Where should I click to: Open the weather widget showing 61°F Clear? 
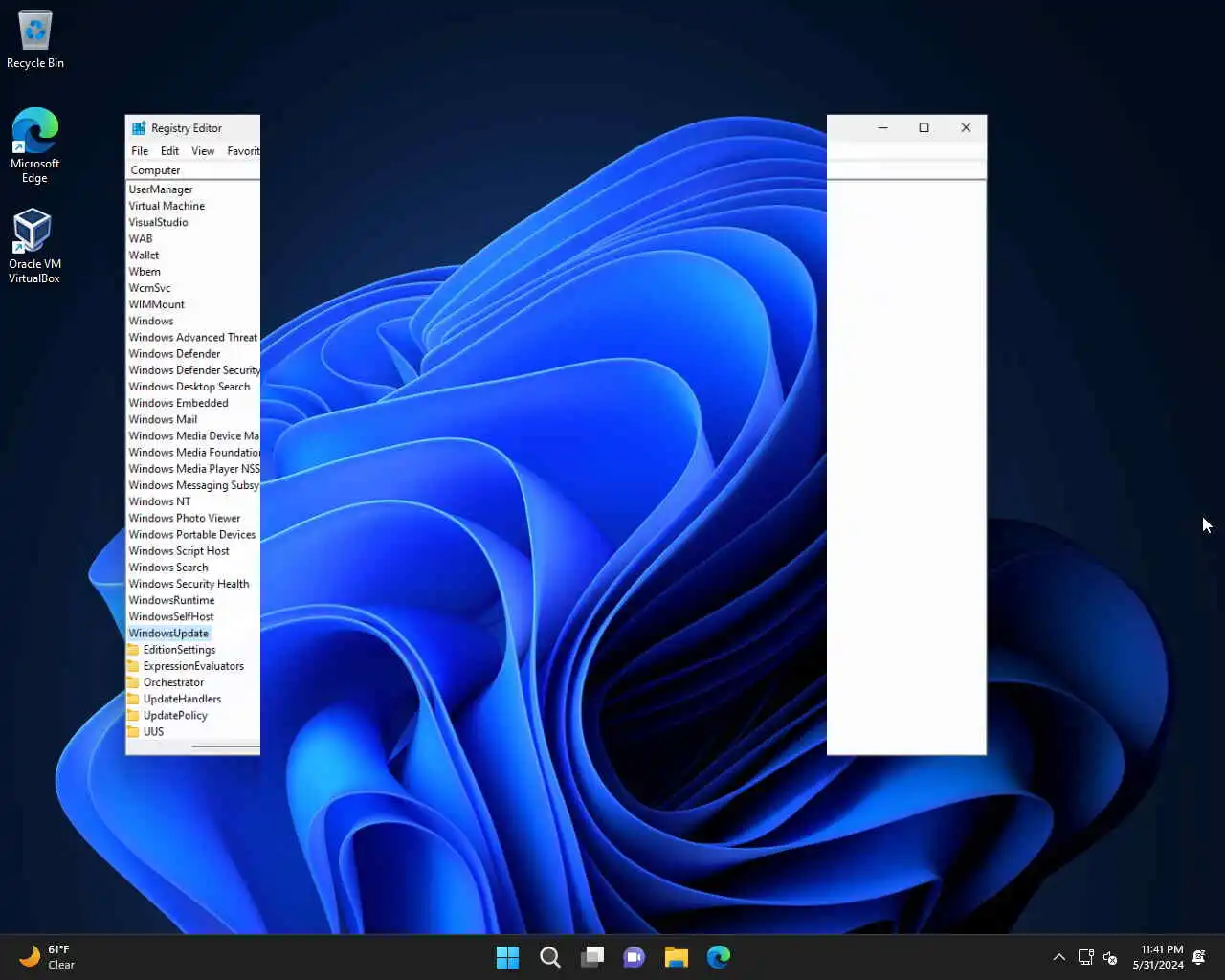tap(48, 956)
